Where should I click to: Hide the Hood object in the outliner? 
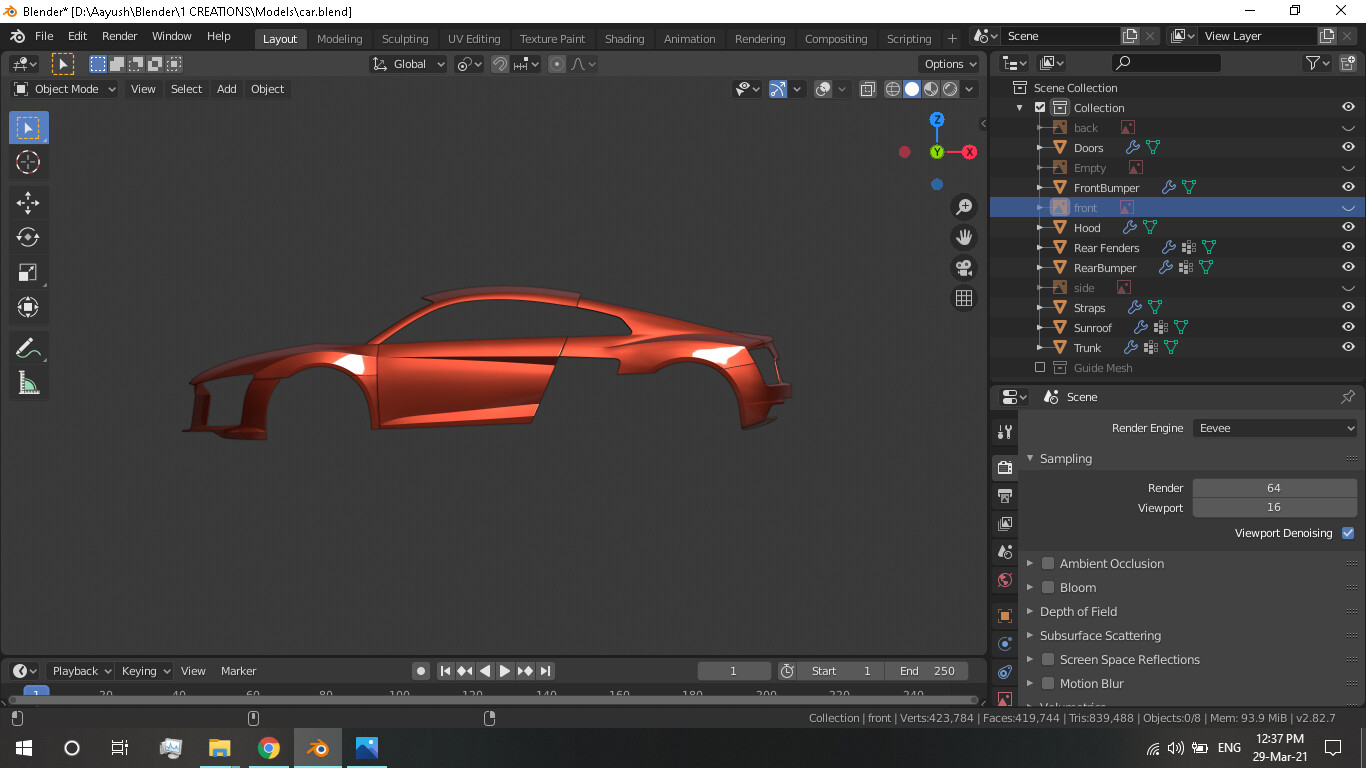(1348, 227)
